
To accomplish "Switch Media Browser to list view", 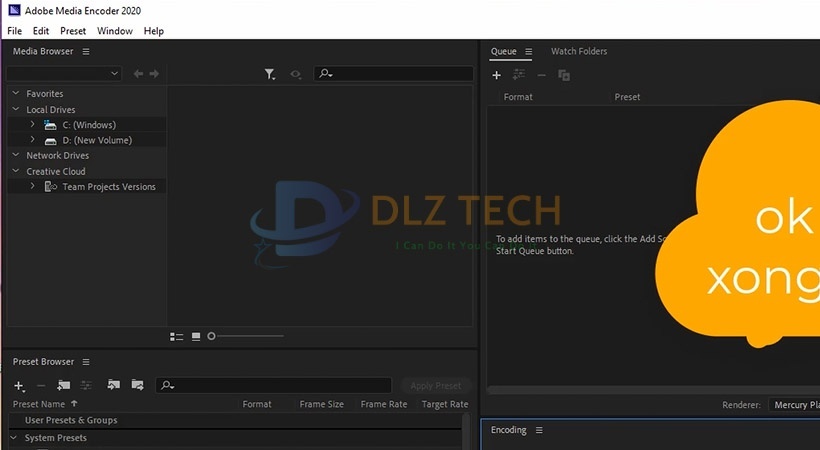I will pyautogui.click(x=177, y=336).
